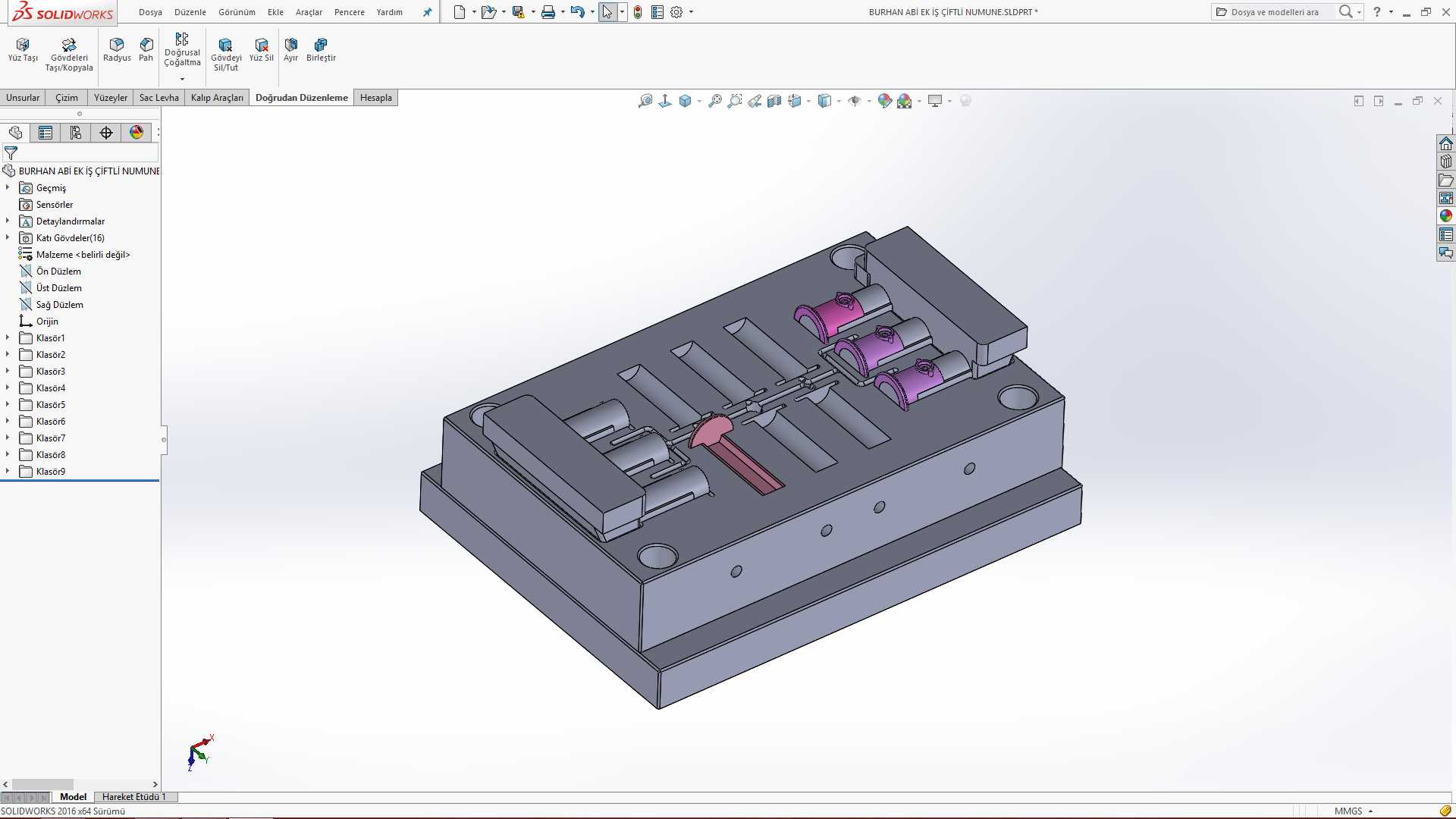Activate the Radyus fillet tool
This screenshot has height=819, width=1456.
pyautogui.click(x=117, y=50)
